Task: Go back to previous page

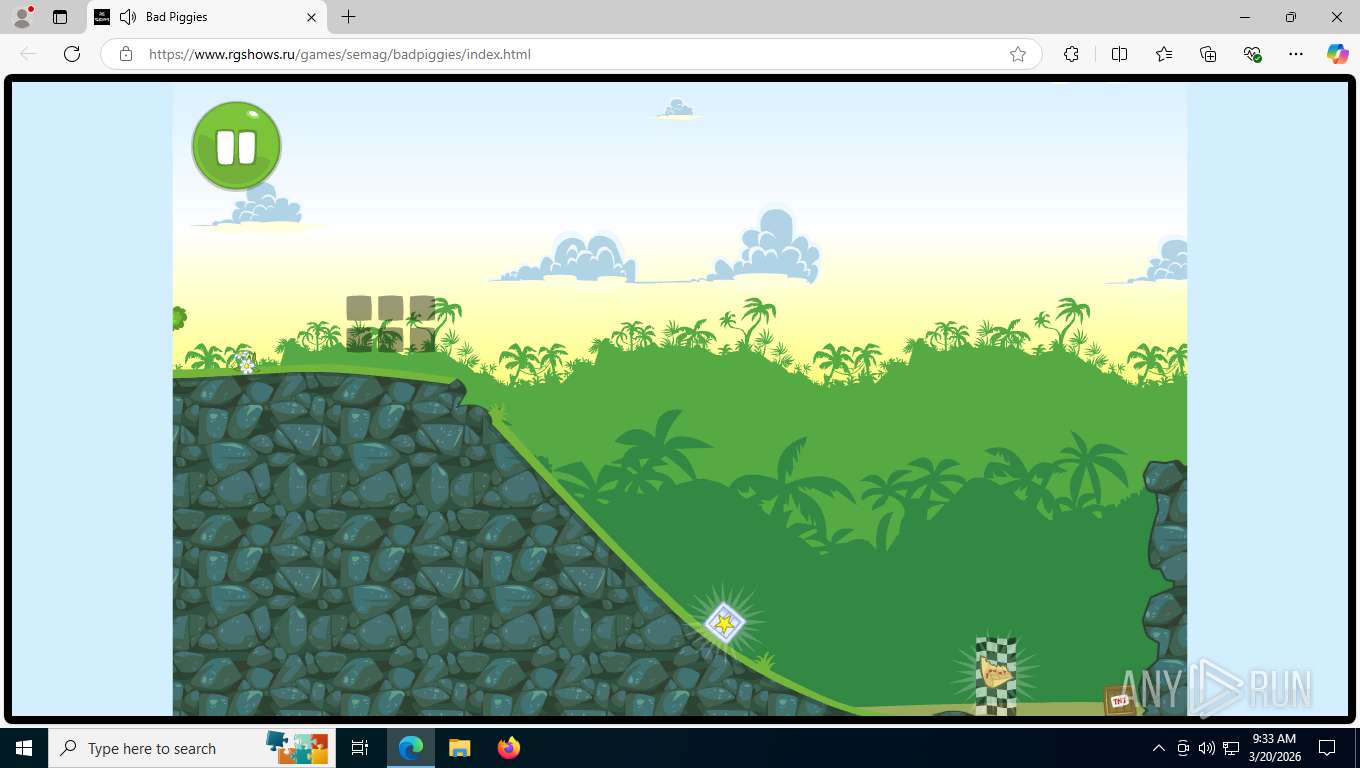Action: 28,54
